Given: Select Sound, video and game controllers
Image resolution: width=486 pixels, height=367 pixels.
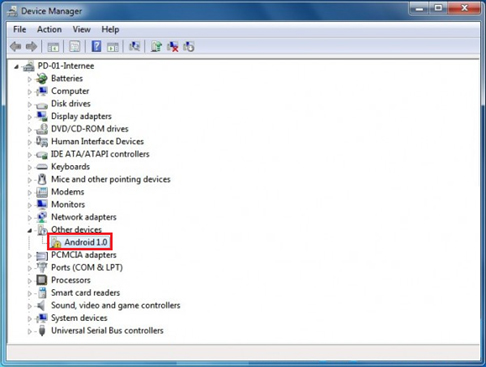Looking at the screenshot, I should click(115, 305).
